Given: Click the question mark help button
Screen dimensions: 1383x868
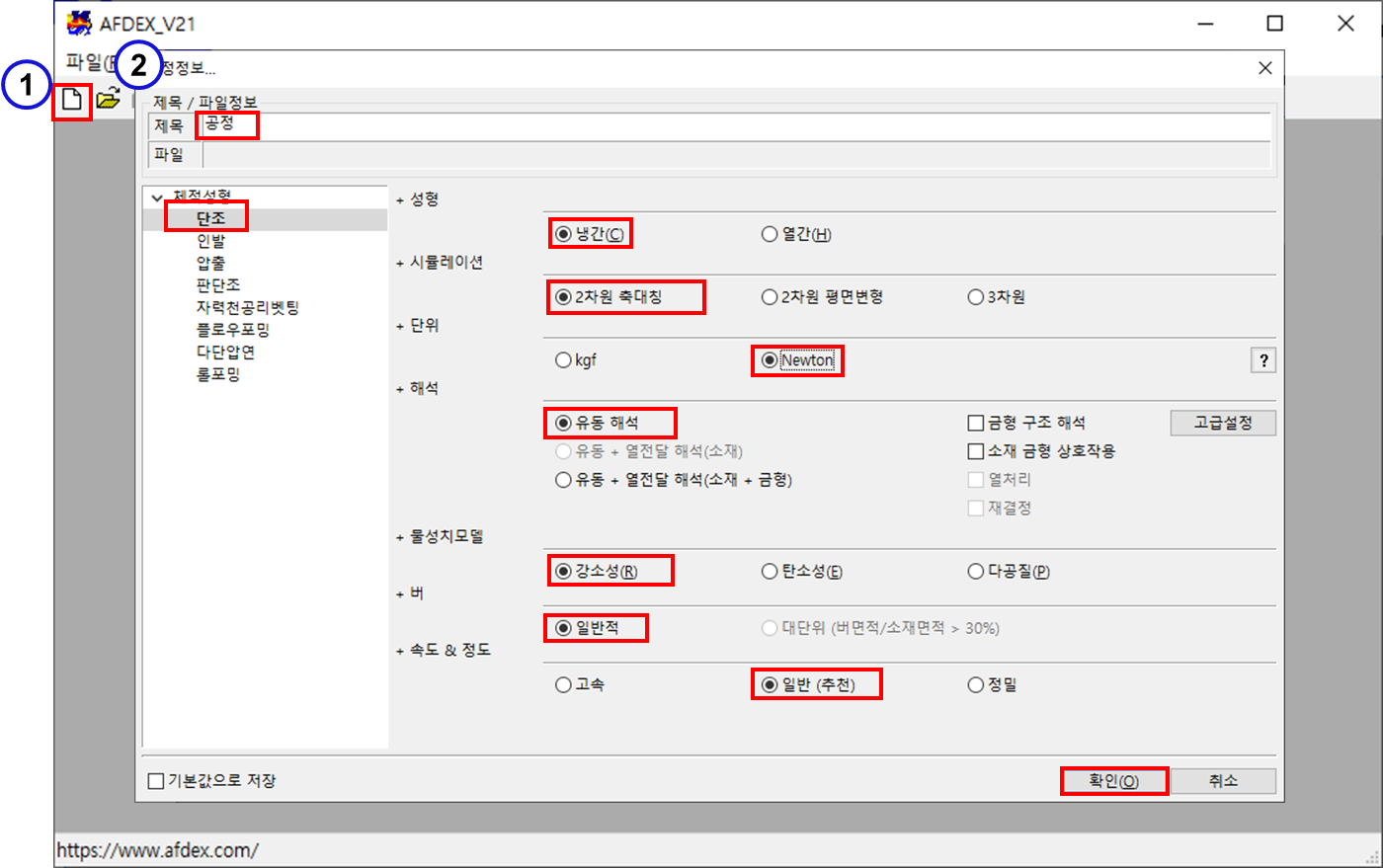Looking at the screenshot, I should tap(1262, 360).
